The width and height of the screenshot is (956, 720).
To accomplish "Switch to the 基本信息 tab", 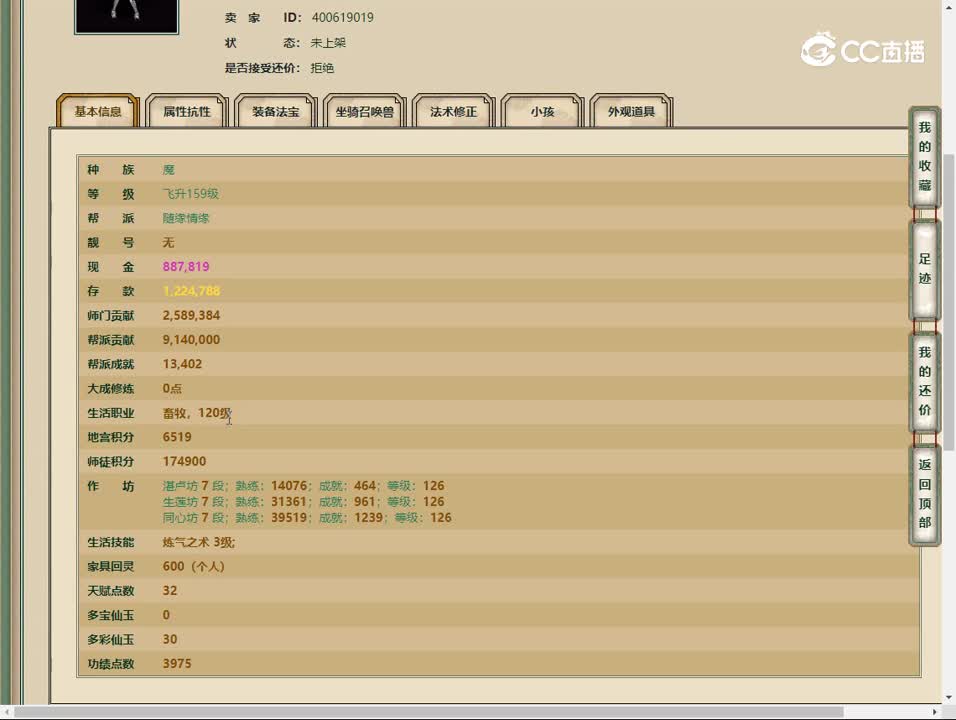I will point(98,111).
